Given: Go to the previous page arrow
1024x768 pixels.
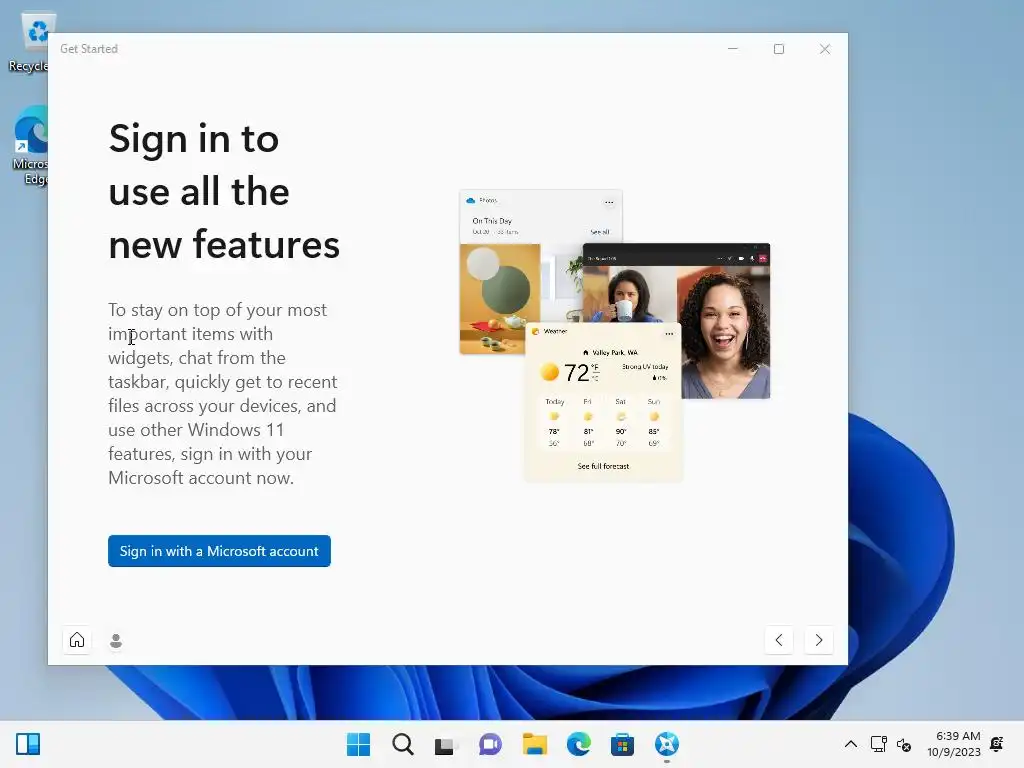Looking at the screenshot, I should tap(779, 640).
